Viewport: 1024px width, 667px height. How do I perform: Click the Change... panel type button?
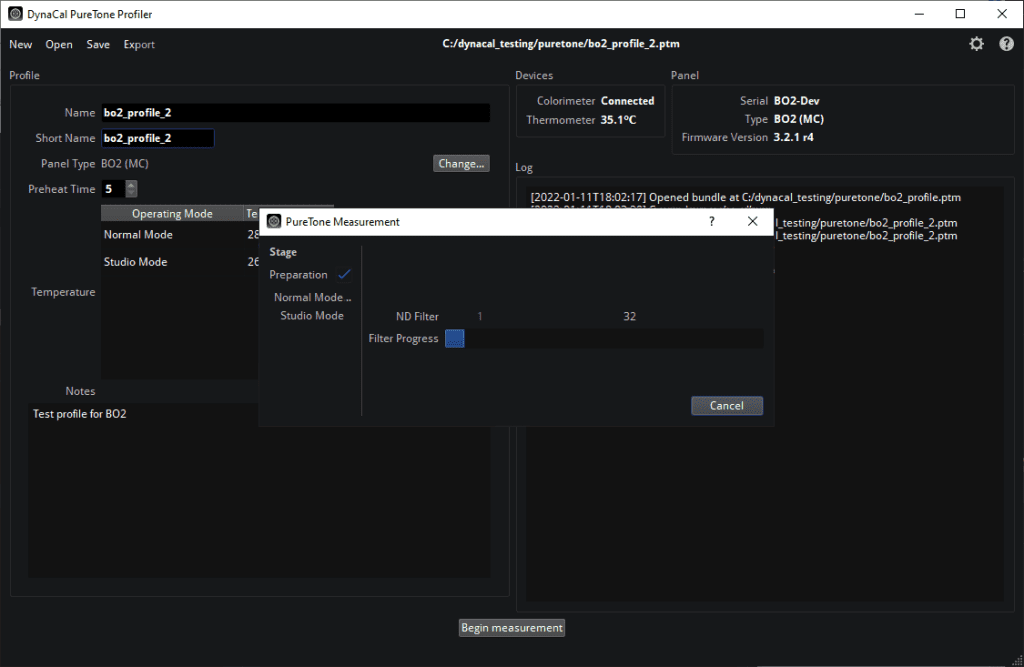point(461,163)
